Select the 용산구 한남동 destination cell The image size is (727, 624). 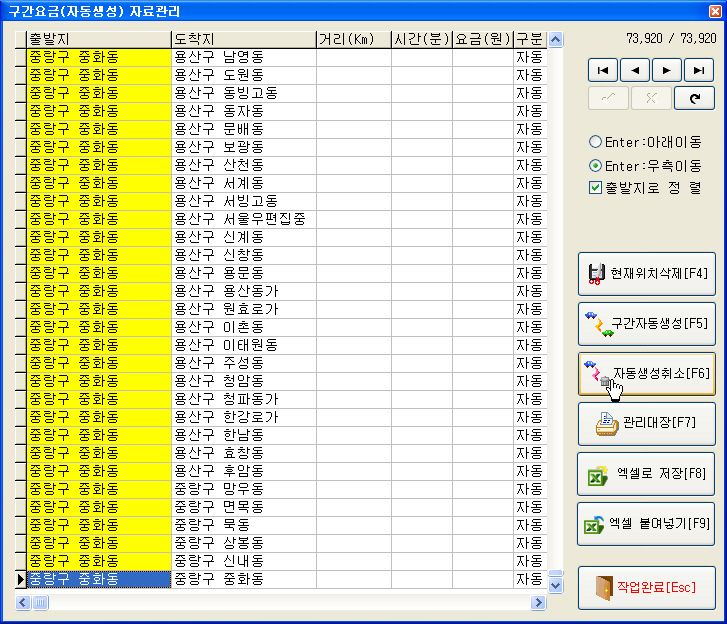(x=244, y=436)
